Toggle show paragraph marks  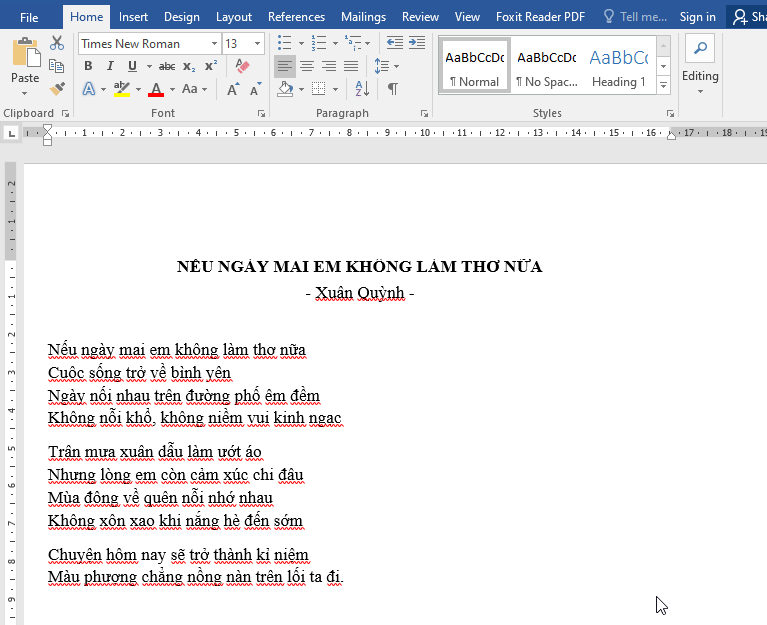click(393, 89)
